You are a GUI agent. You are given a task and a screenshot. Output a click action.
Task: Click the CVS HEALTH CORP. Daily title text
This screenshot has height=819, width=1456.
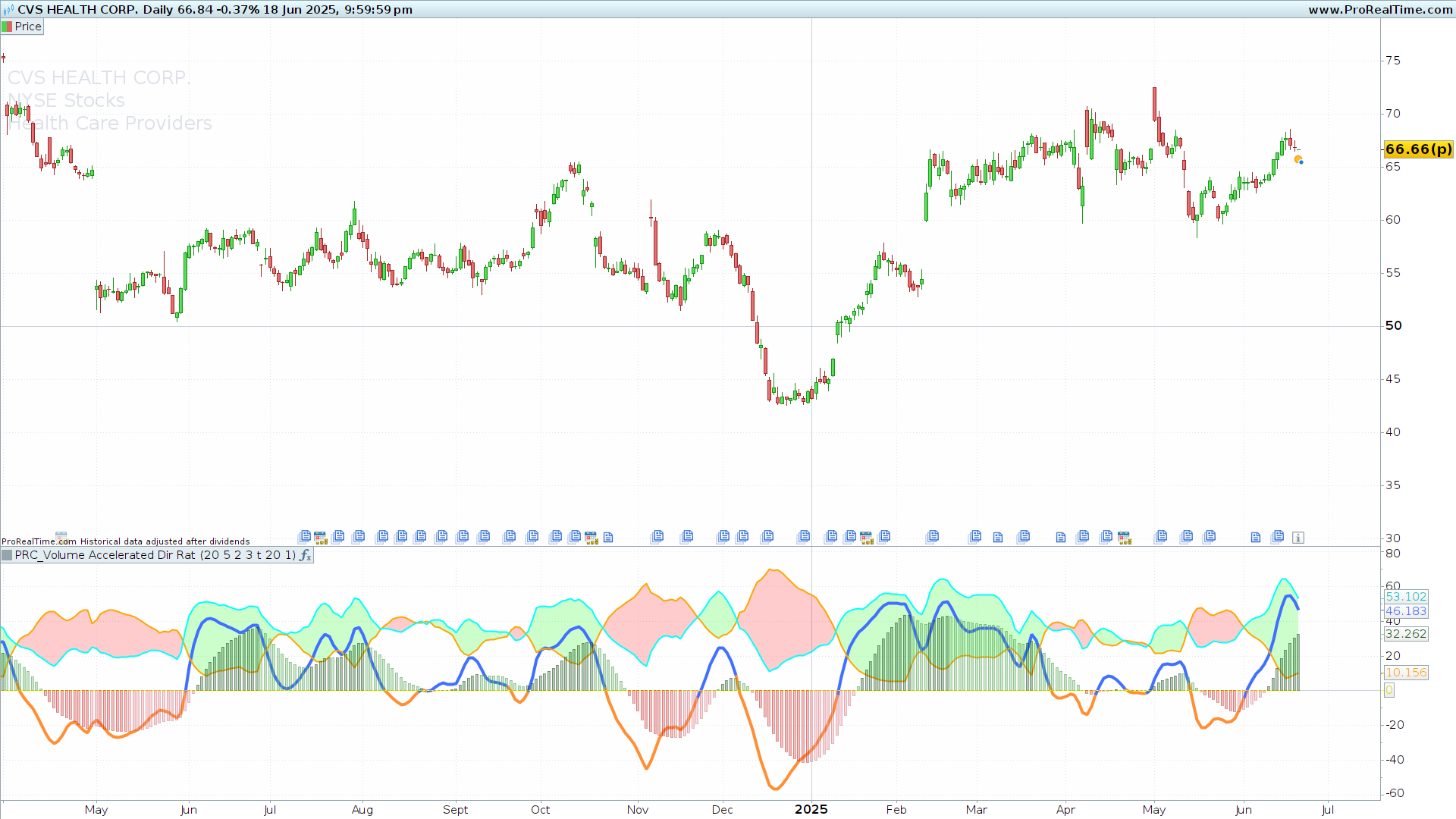(x=96, y=10)
